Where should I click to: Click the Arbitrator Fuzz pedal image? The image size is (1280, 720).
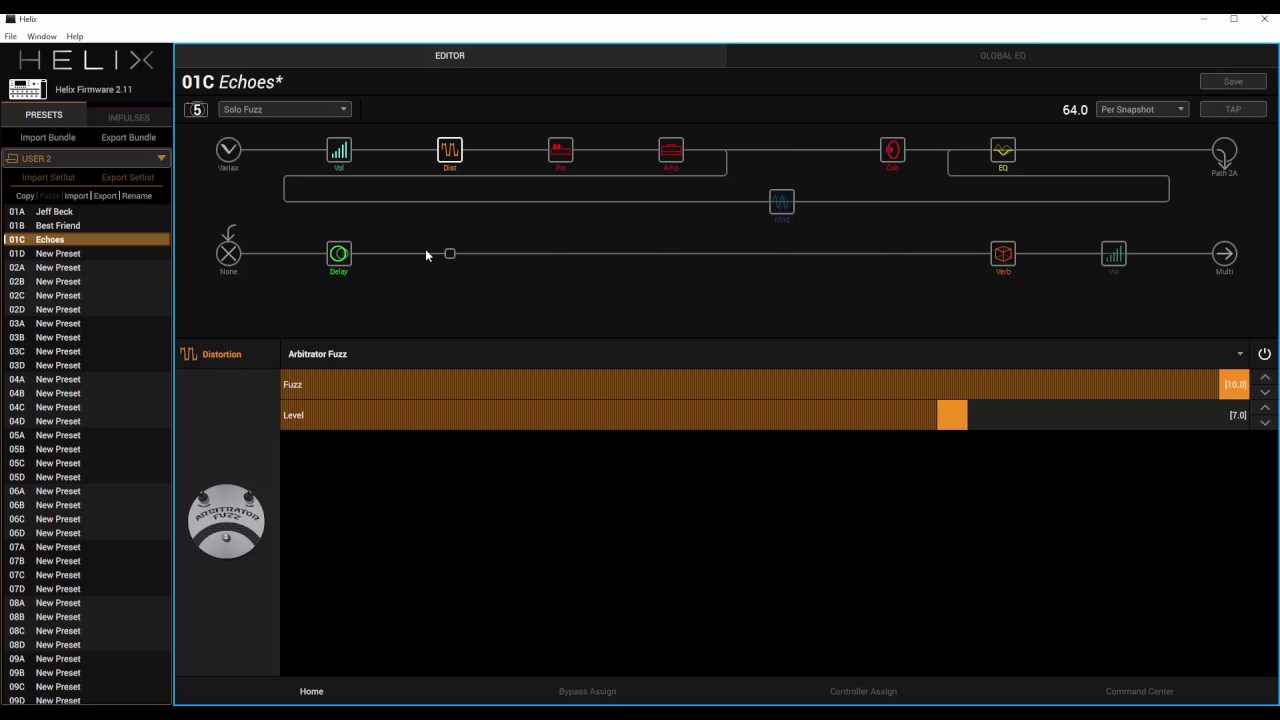[x=226, y=521]
